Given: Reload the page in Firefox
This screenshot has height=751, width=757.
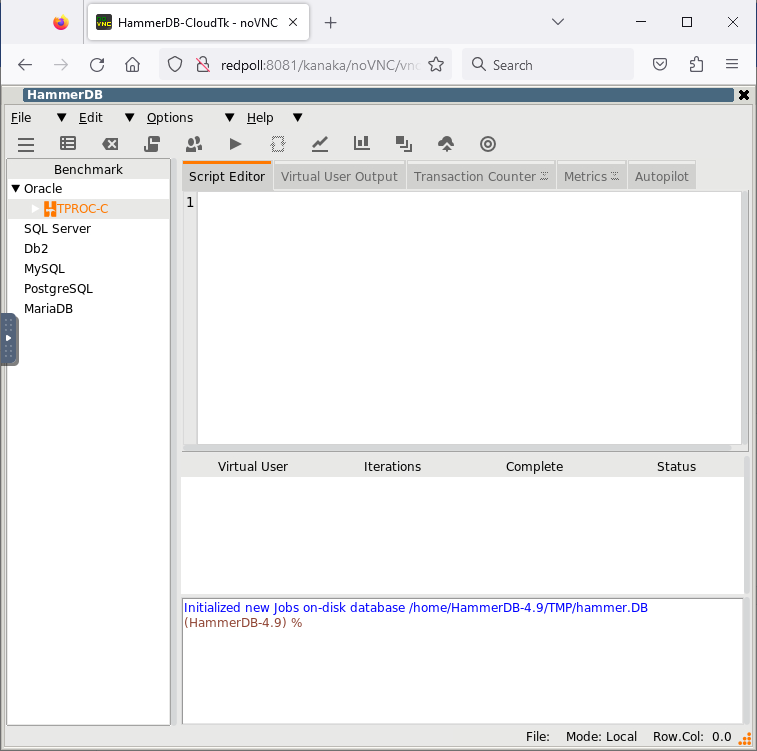Looking at the screenshot, I should [97, 65].
